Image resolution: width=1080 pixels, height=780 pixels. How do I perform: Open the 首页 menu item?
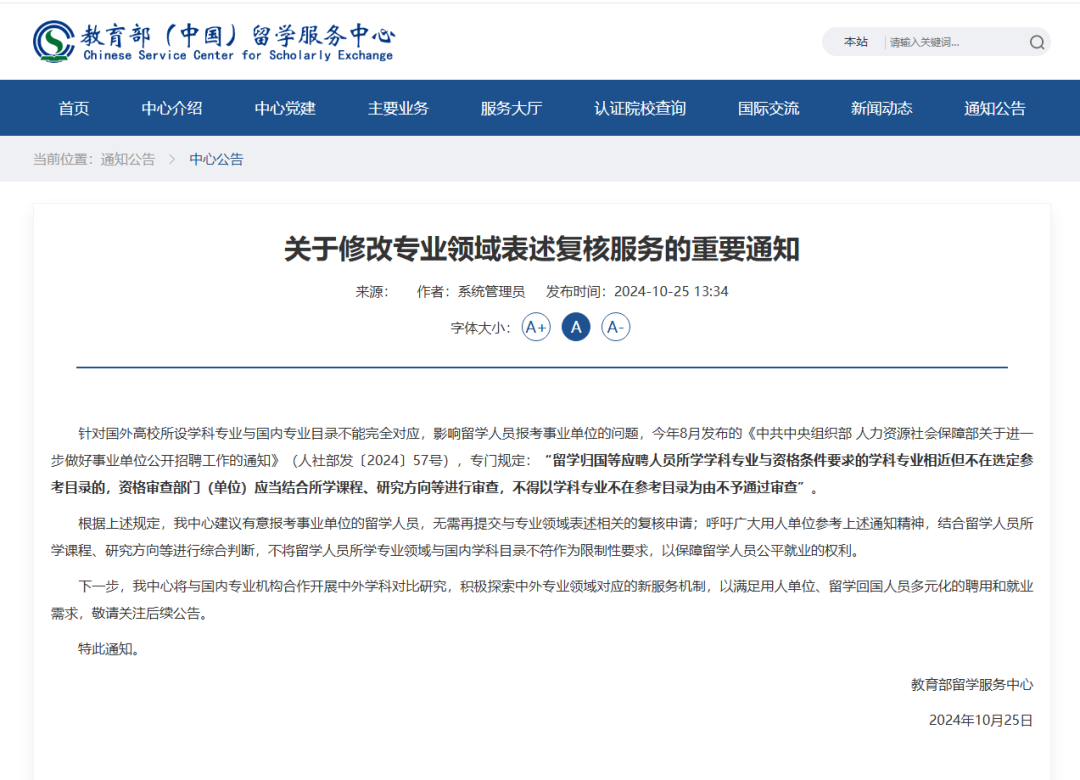(x=74, y=108)
